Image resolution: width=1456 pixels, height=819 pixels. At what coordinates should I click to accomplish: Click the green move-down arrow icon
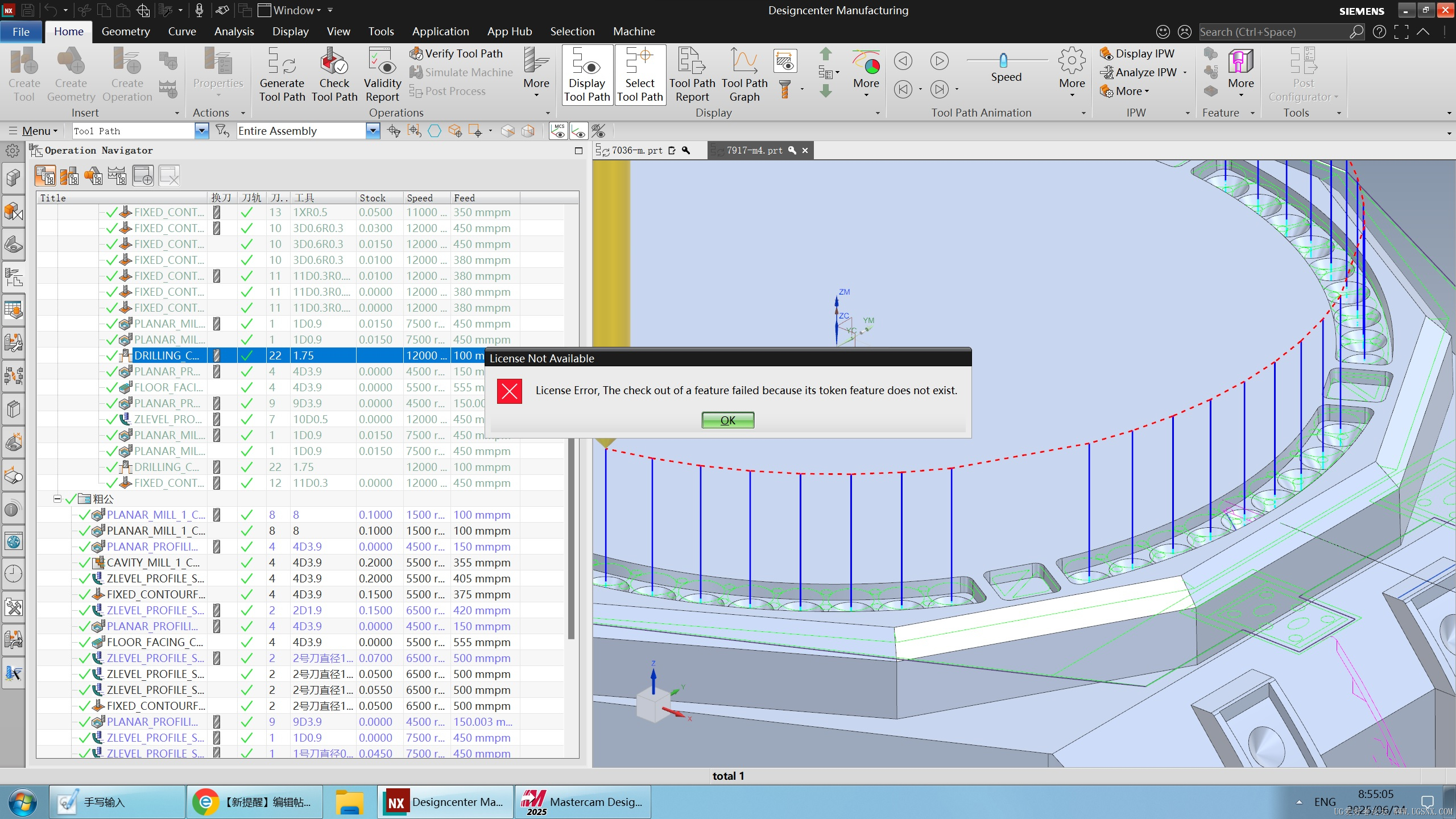coord(826,91)
